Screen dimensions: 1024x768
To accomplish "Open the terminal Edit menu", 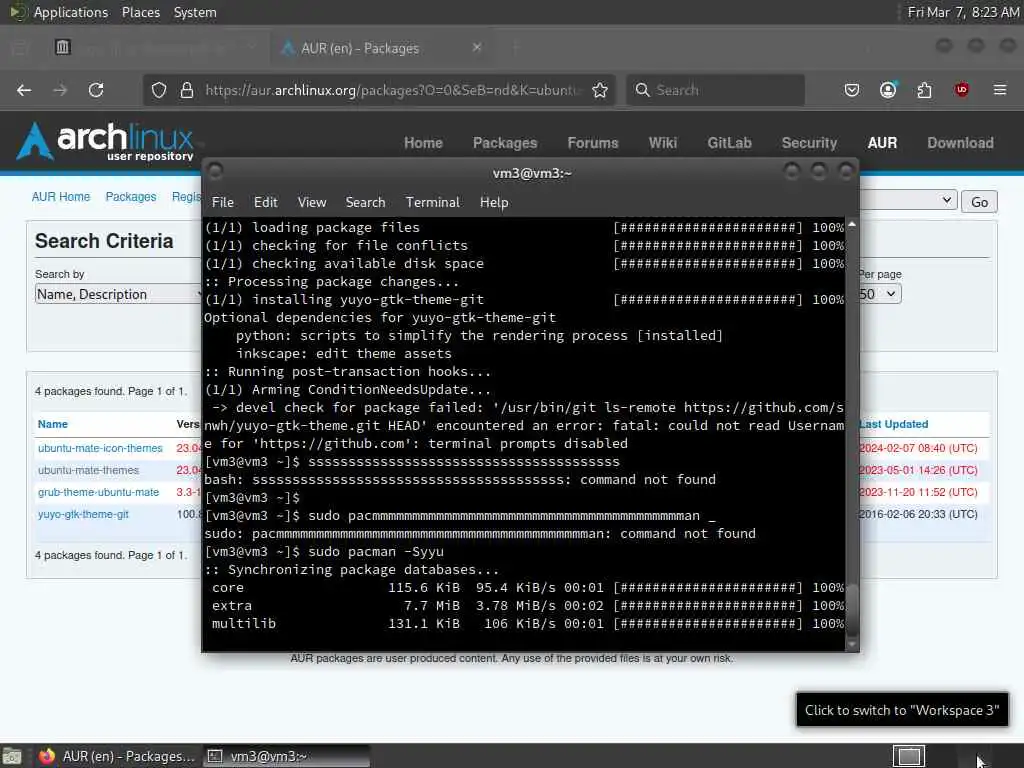I will pos(266,202).
